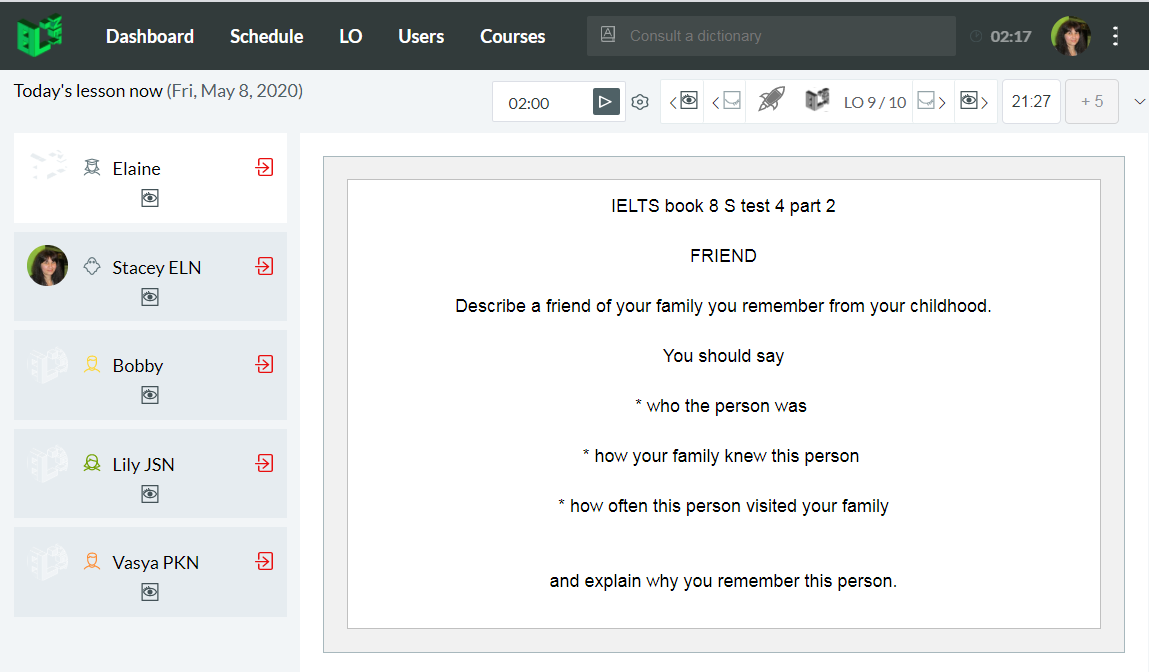Add five minutes with + 5 button
The width and height of the screenshot is (1153, 672).
[x=1091, y=101]
